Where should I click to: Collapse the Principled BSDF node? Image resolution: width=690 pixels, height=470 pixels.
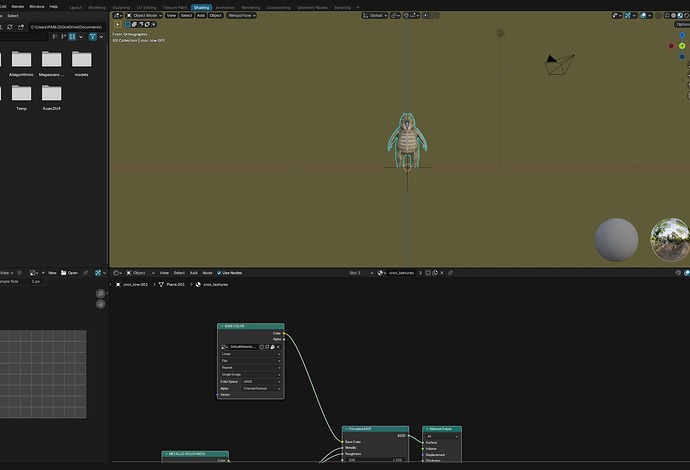click(346, 429)
